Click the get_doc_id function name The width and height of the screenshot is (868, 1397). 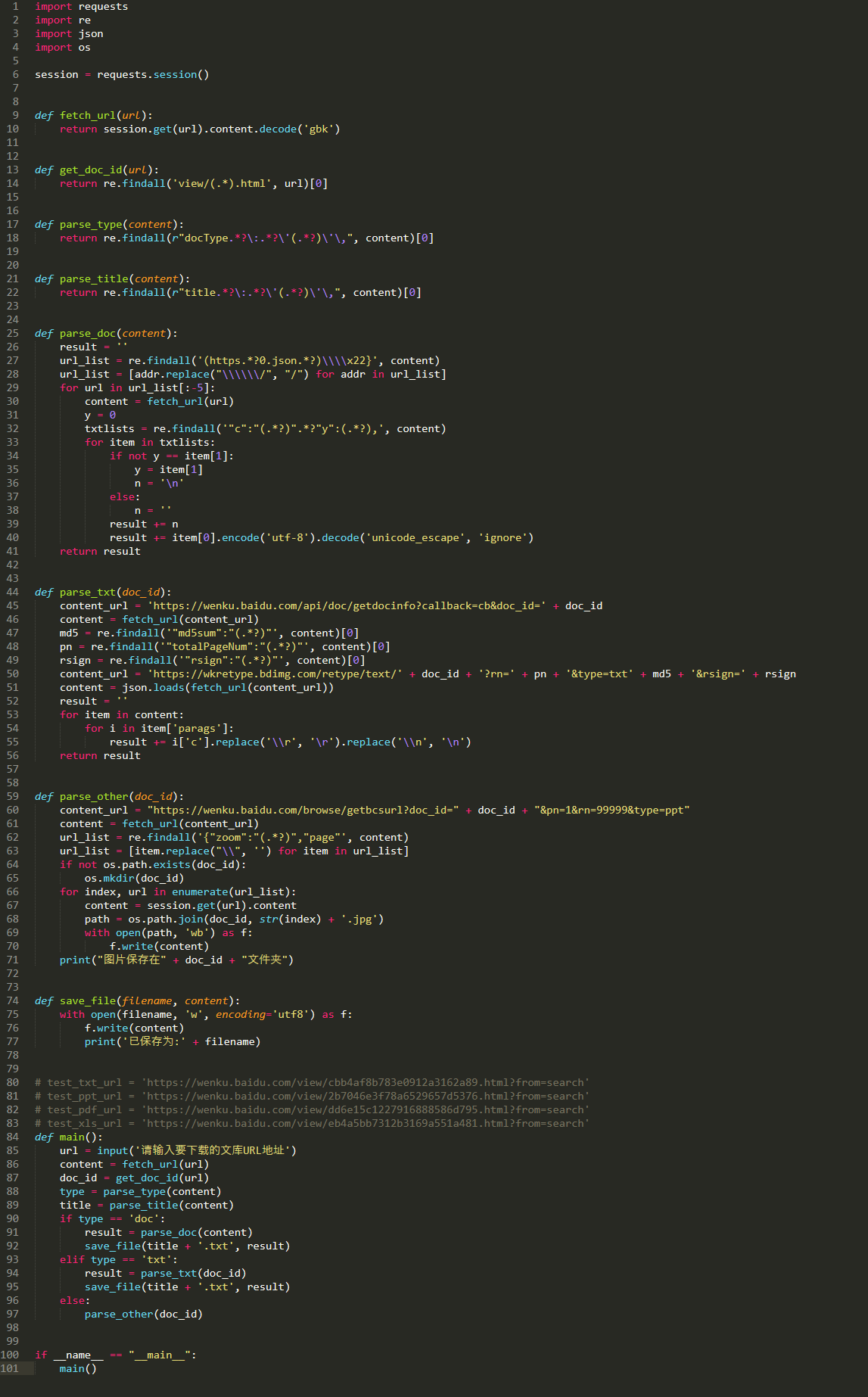coord(91,170)
